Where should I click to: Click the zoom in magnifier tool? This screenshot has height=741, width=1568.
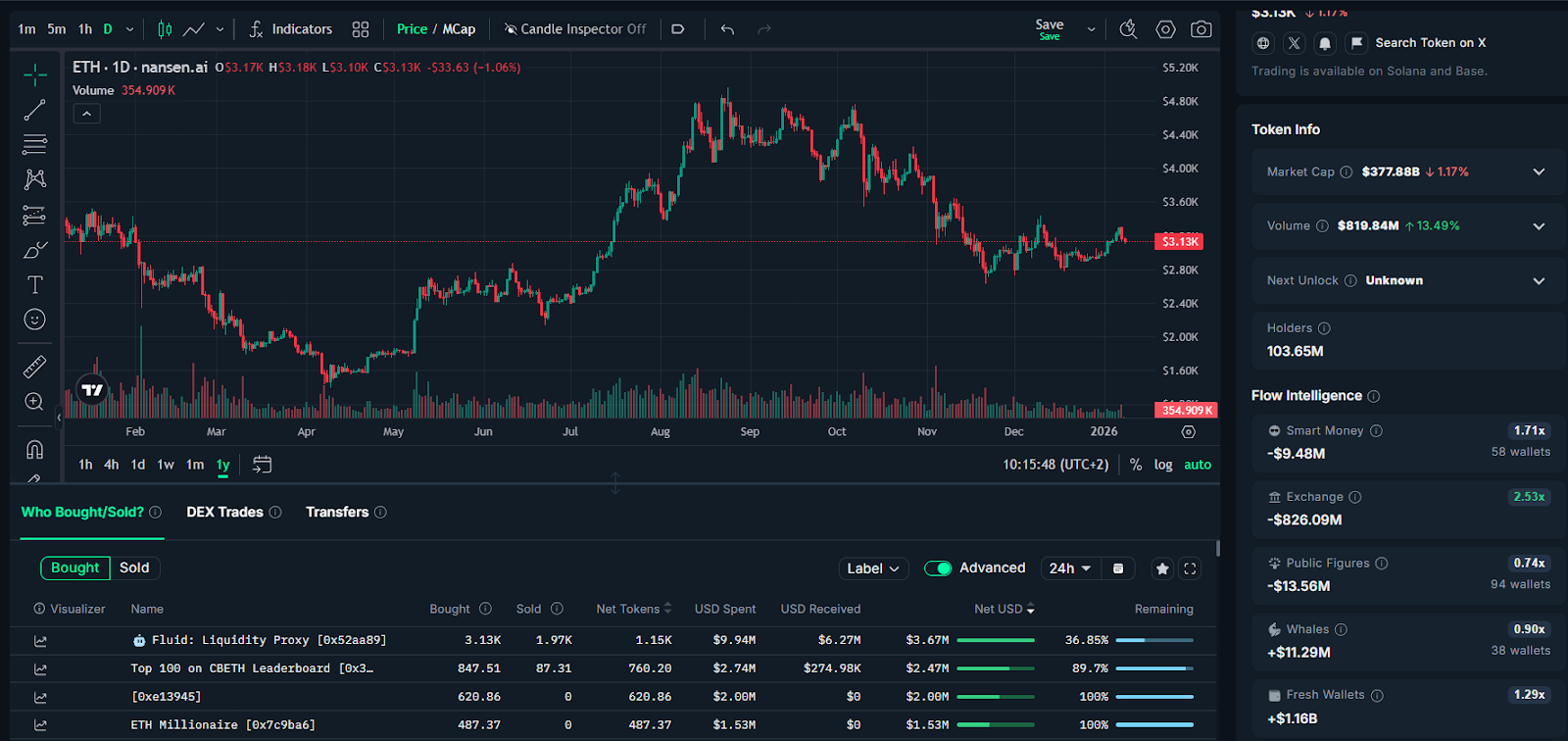pyautogui.click(x=34, y=402)
